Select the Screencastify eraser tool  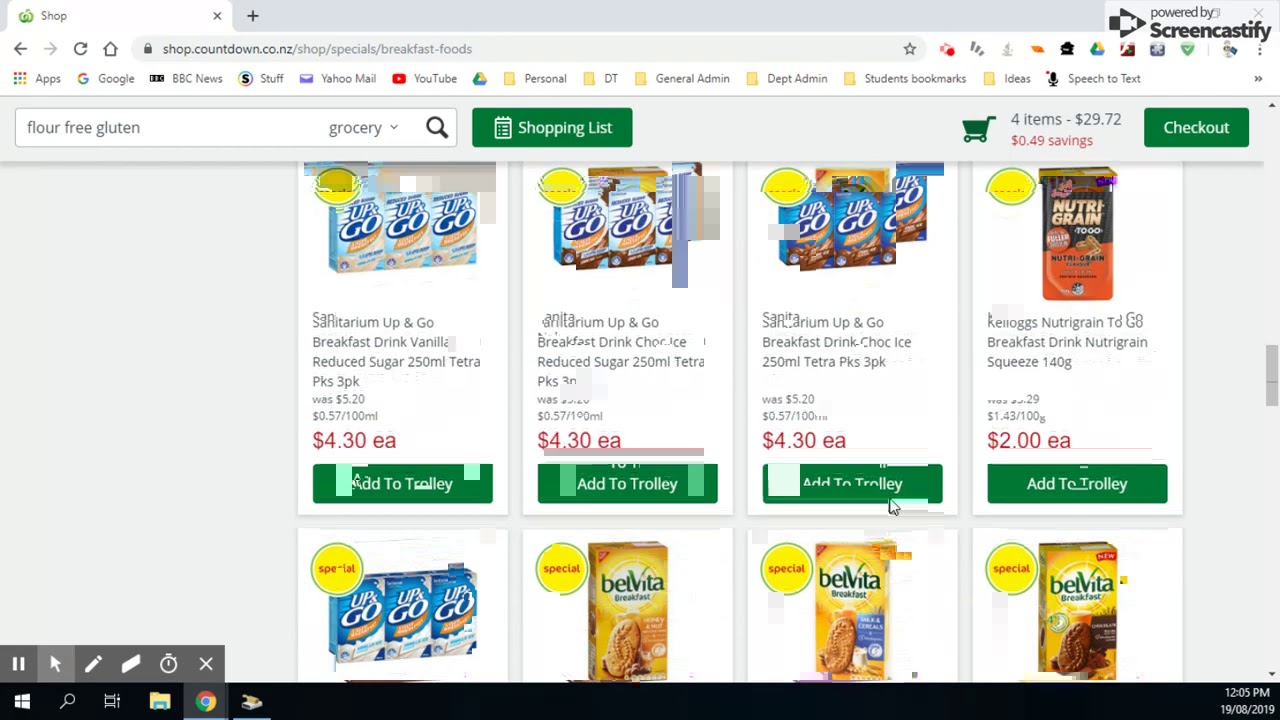pos(131,664)
